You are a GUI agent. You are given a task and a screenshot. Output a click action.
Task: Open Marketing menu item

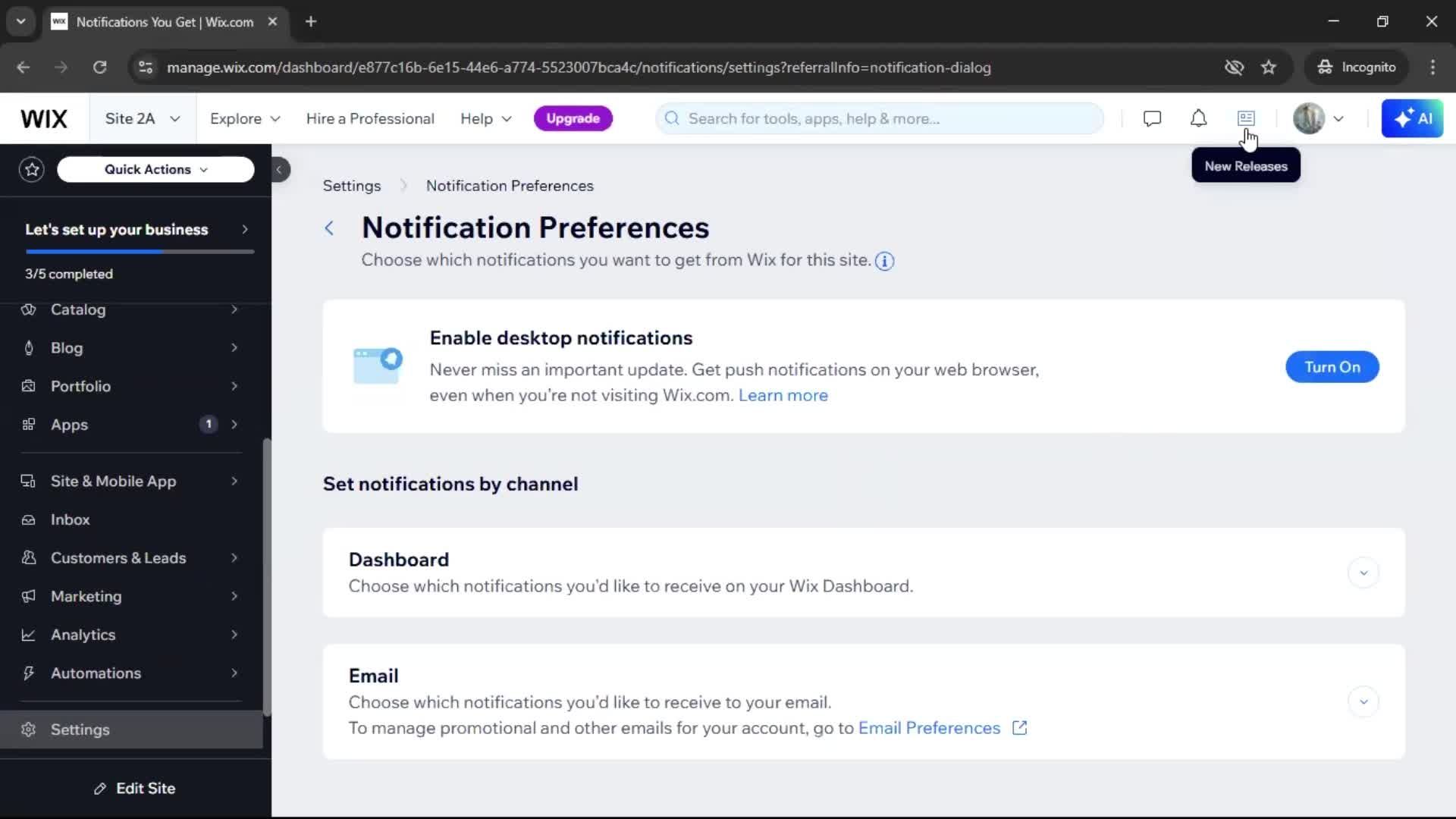click(131, 597)
